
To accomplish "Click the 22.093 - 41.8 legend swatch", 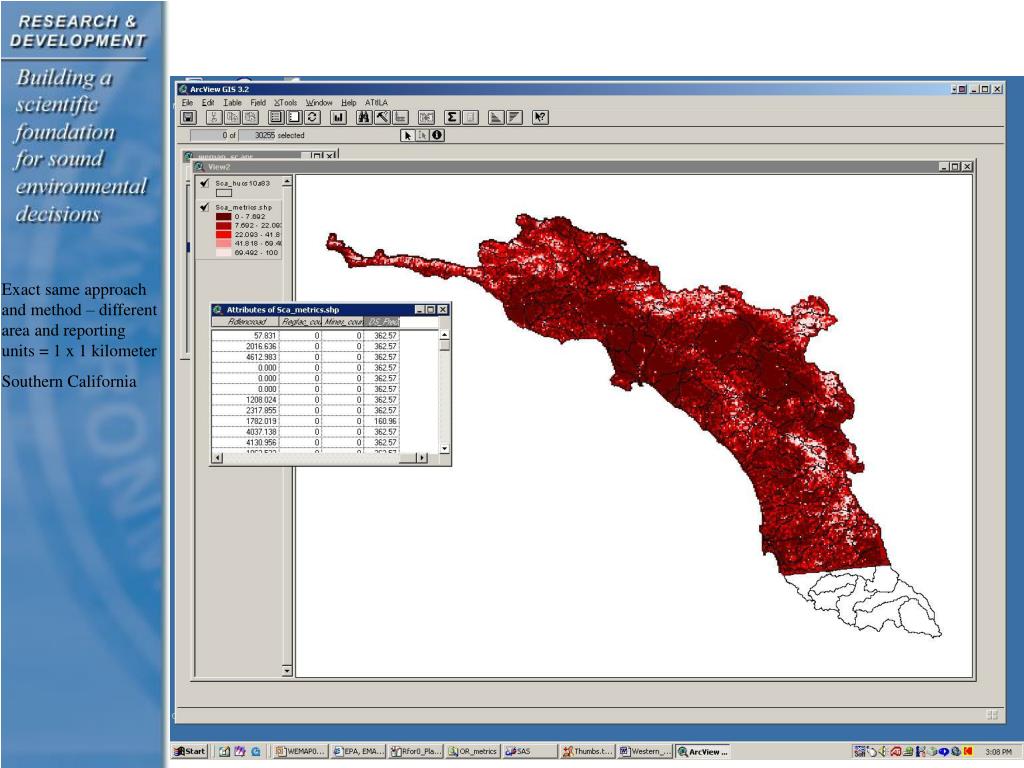I will pyautogui.click(x=223, y=234).
